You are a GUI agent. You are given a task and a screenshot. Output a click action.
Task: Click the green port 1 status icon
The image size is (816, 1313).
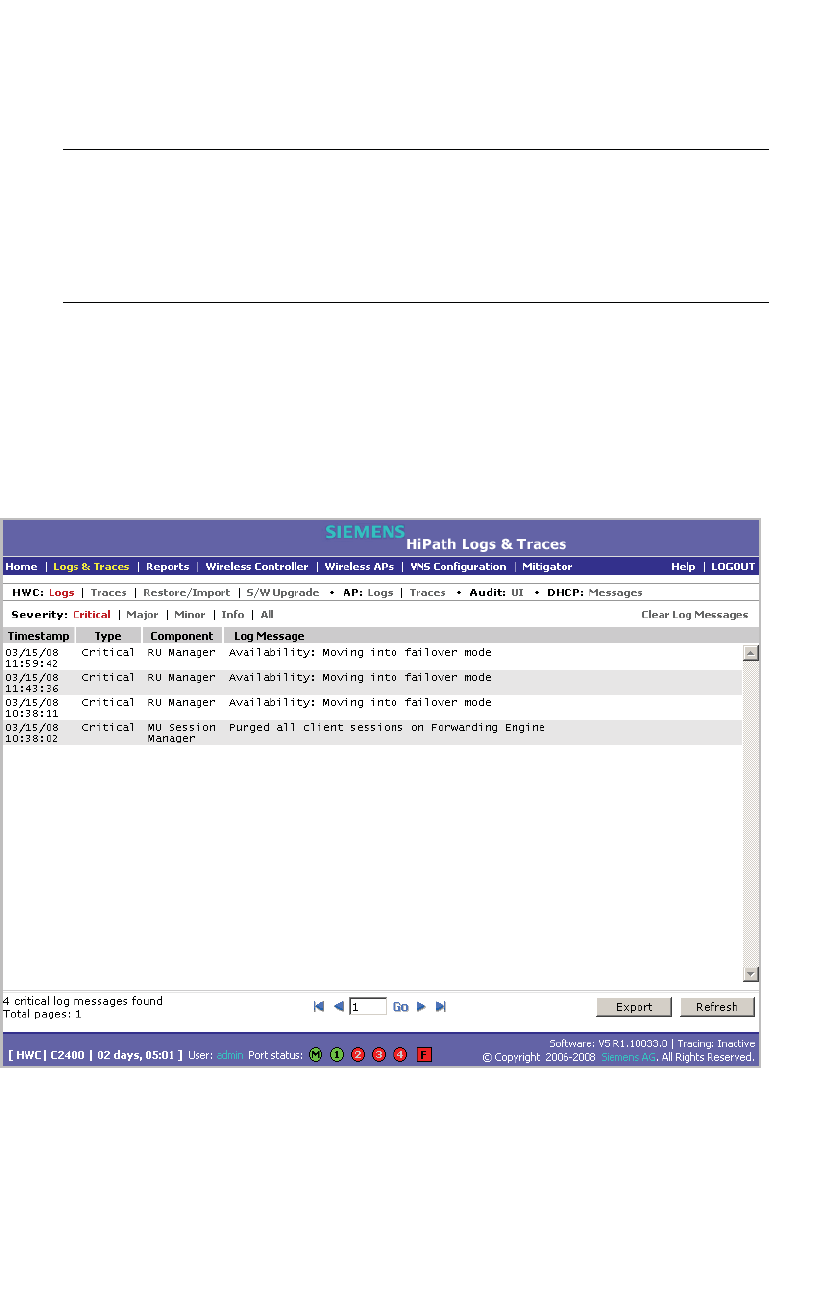pos(337,1054)
